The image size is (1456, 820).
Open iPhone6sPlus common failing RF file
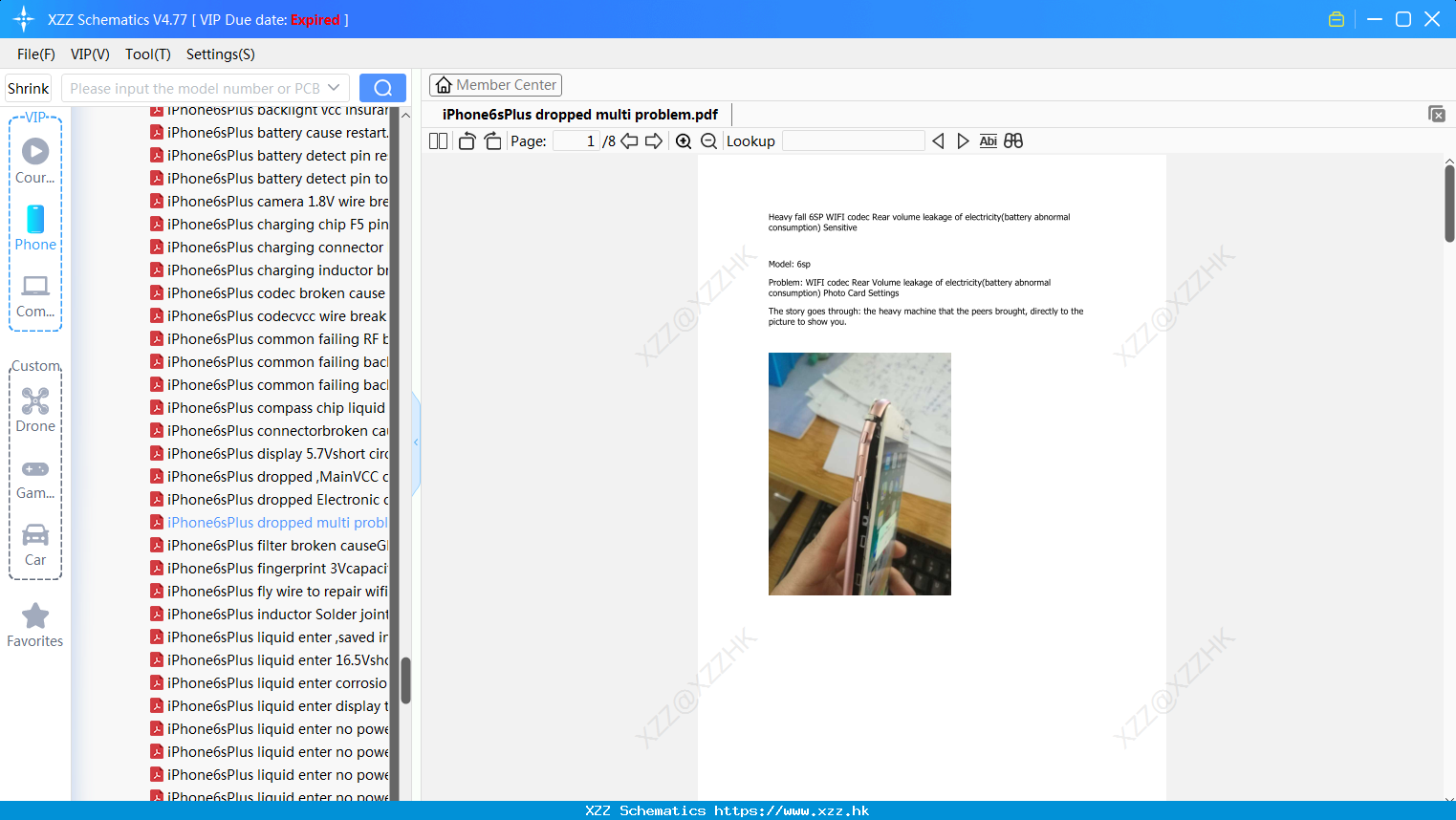pyautogui.click(x=270, y=339)
